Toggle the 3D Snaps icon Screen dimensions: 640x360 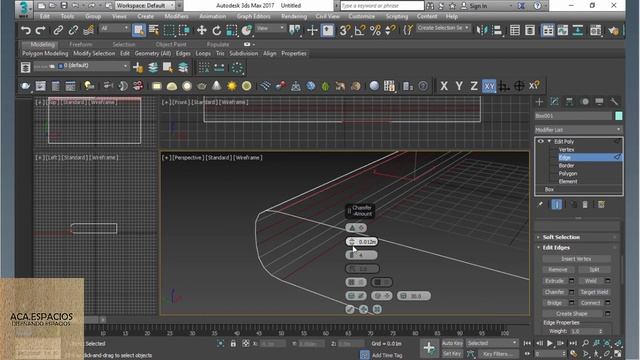point(344,30)
